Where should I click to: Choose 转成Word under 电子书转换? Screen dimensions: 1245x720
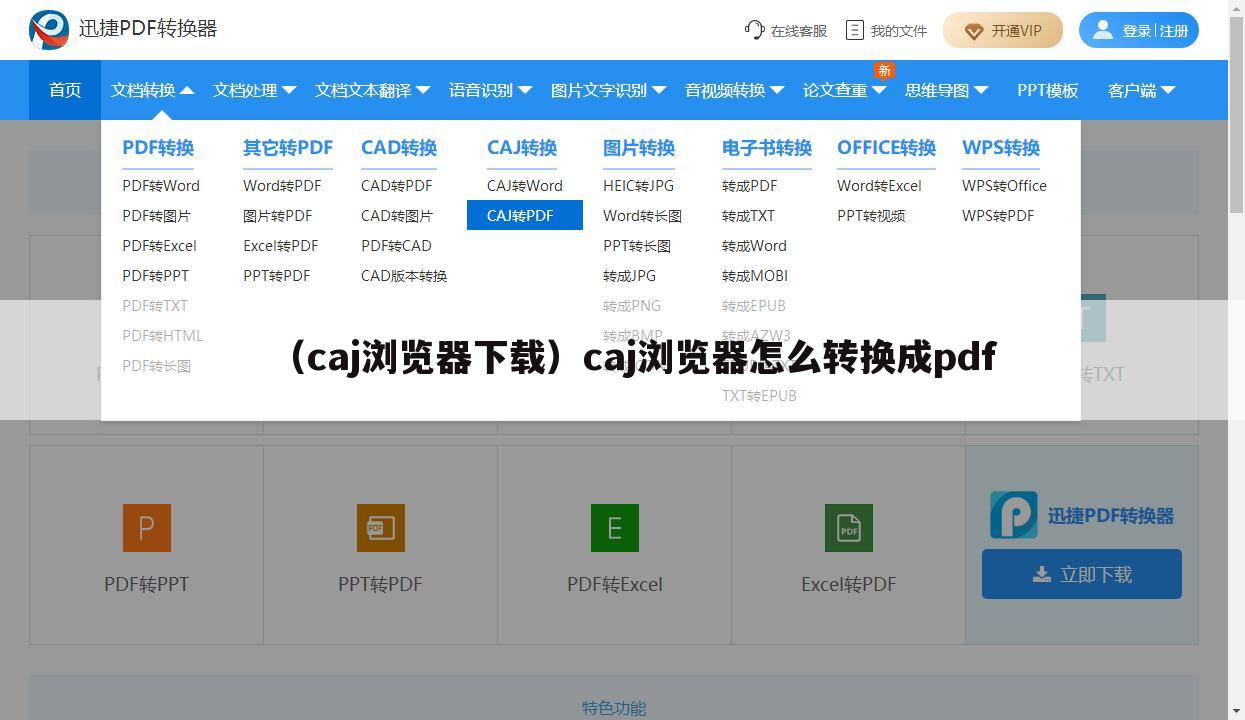(x=754, y=245)
